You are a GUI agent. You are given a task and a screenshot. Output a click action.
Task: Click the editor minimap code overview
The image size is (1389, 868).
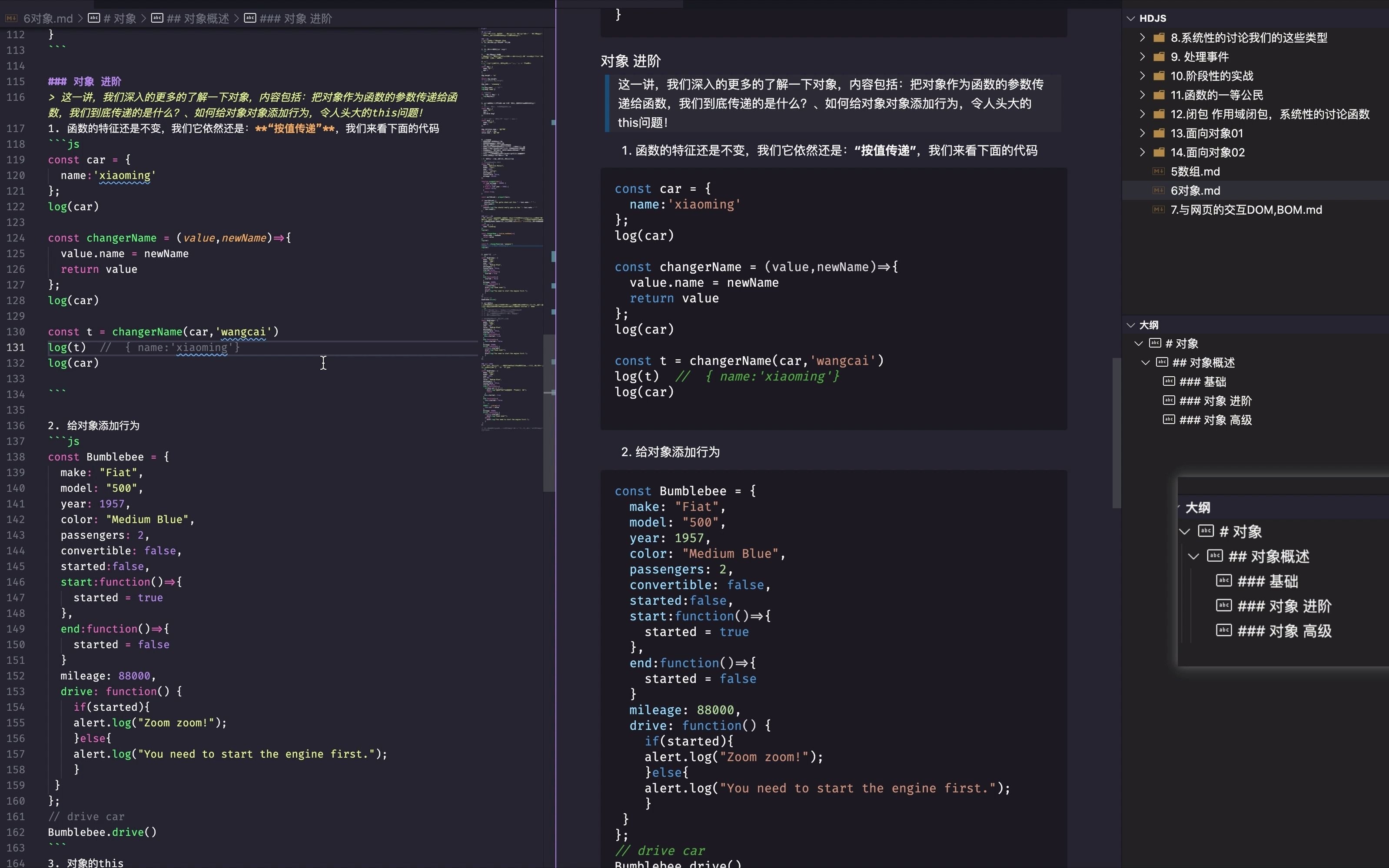click(512, 230)
